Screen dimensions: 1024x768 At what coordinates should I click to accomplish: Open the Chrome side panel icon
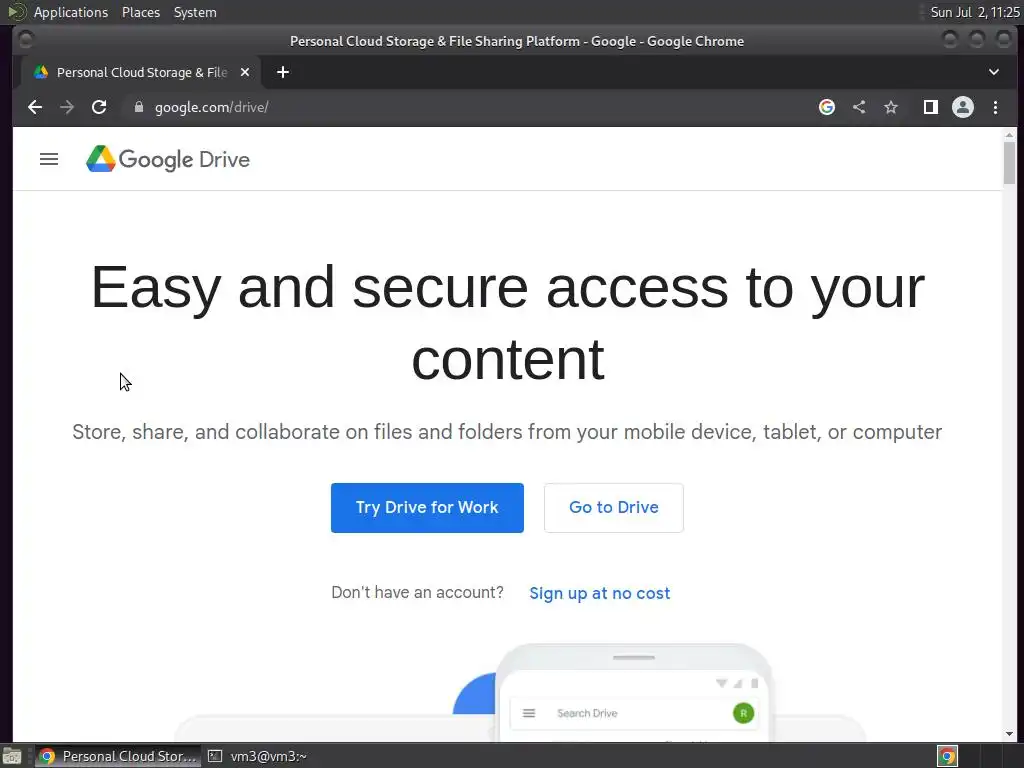pos(931,107)
